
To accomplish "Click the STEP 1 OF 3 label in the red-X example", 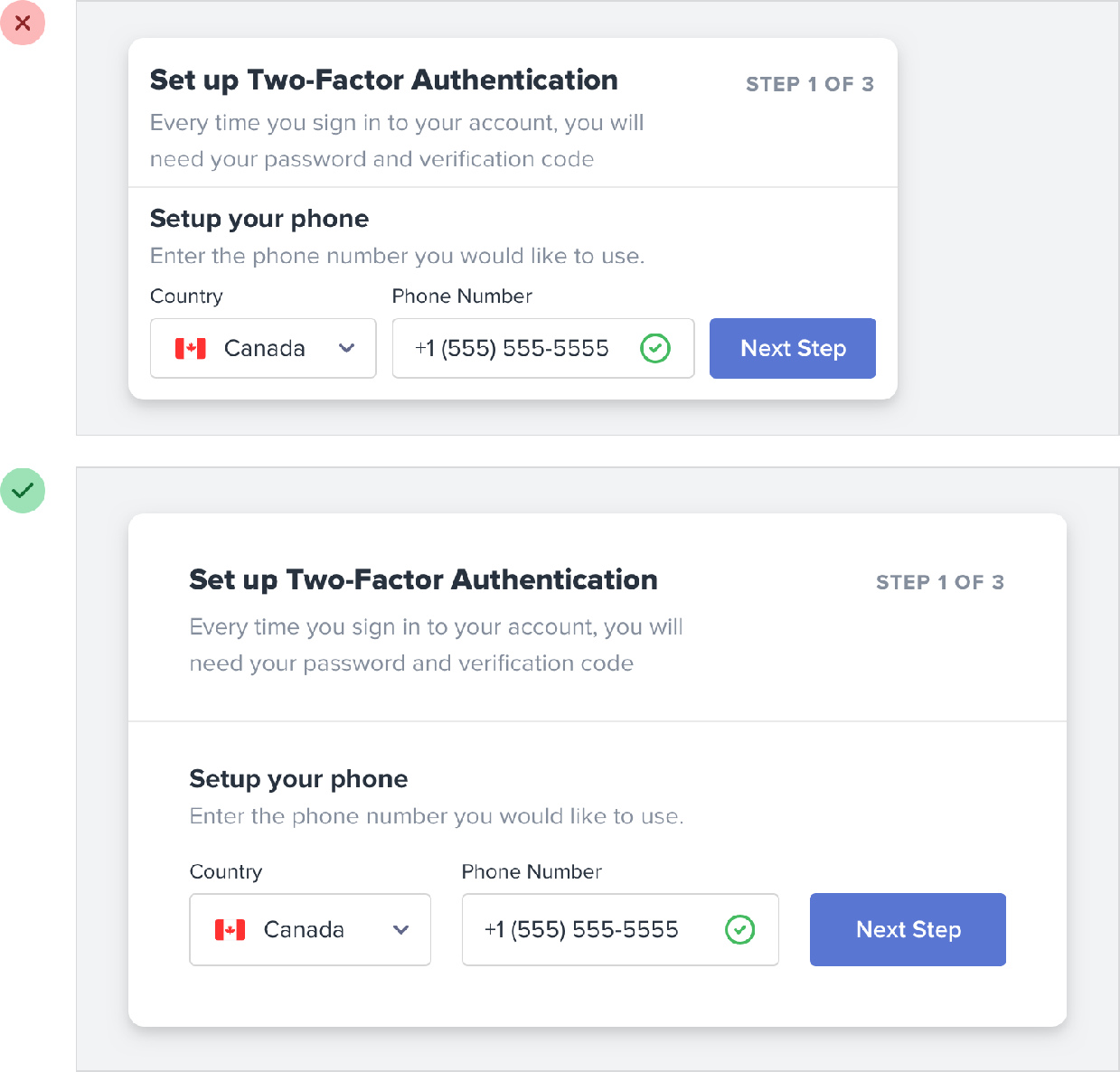I will coord(809,84).
